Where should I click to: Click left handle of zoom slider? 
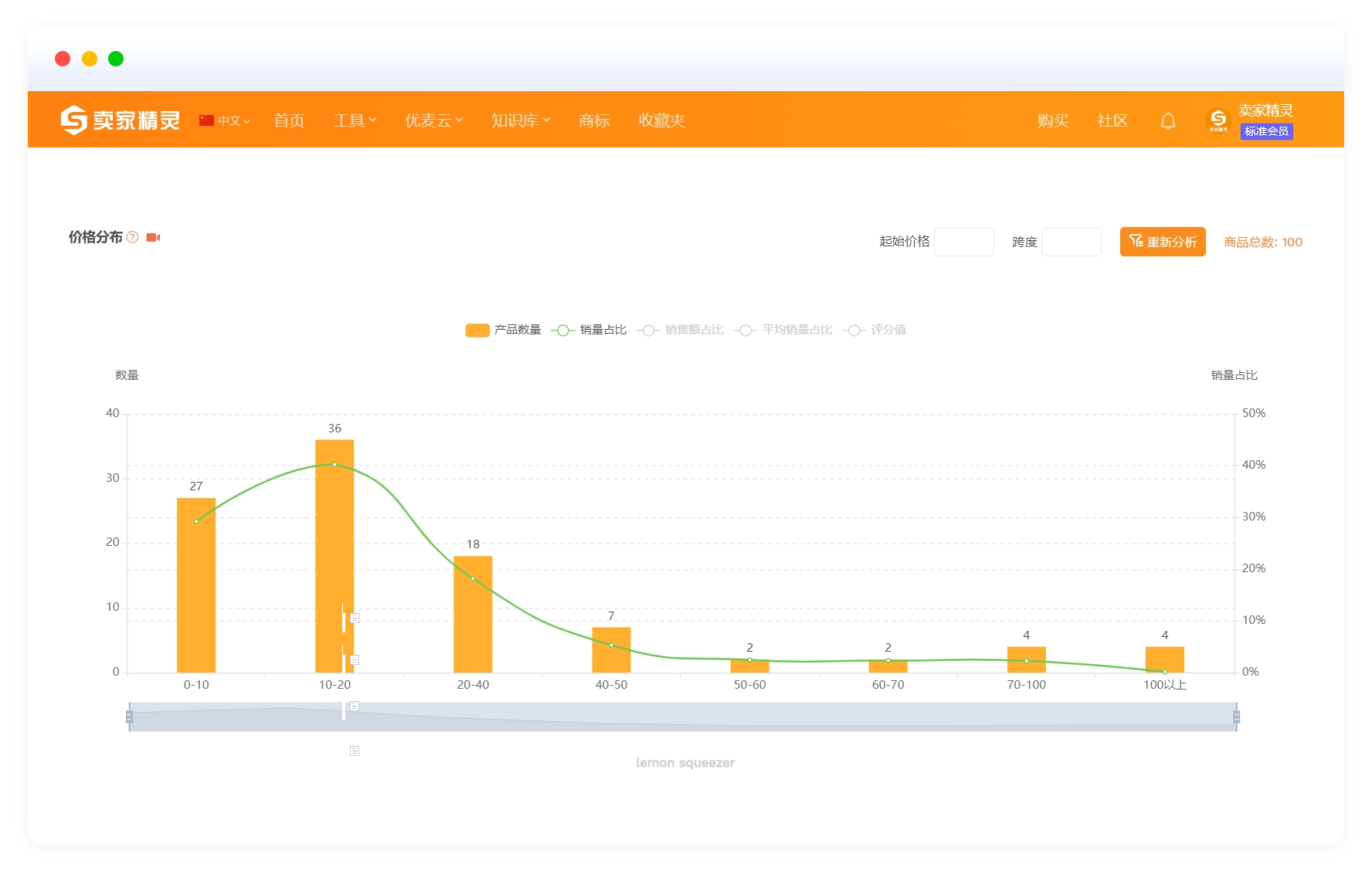[x=129, y=717]
